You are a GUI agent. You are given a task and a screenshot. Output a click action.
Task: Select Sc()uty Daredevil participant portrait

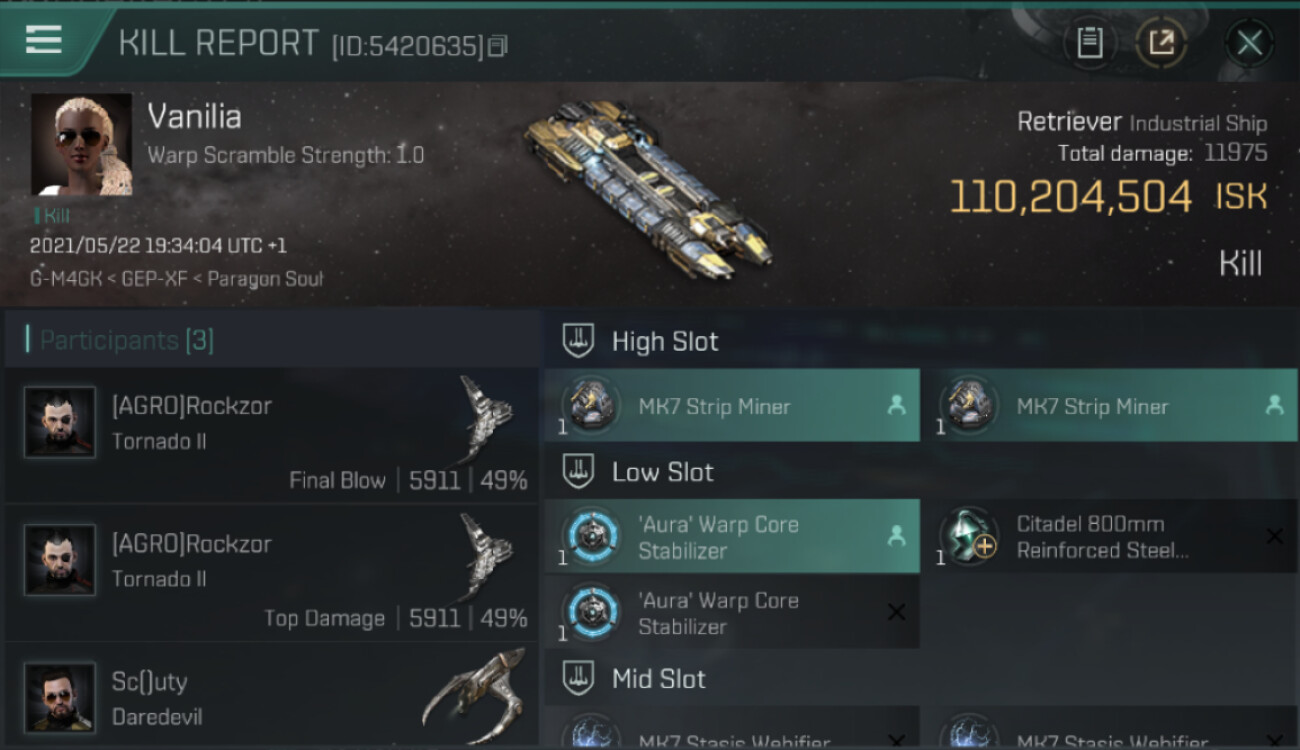60,696
